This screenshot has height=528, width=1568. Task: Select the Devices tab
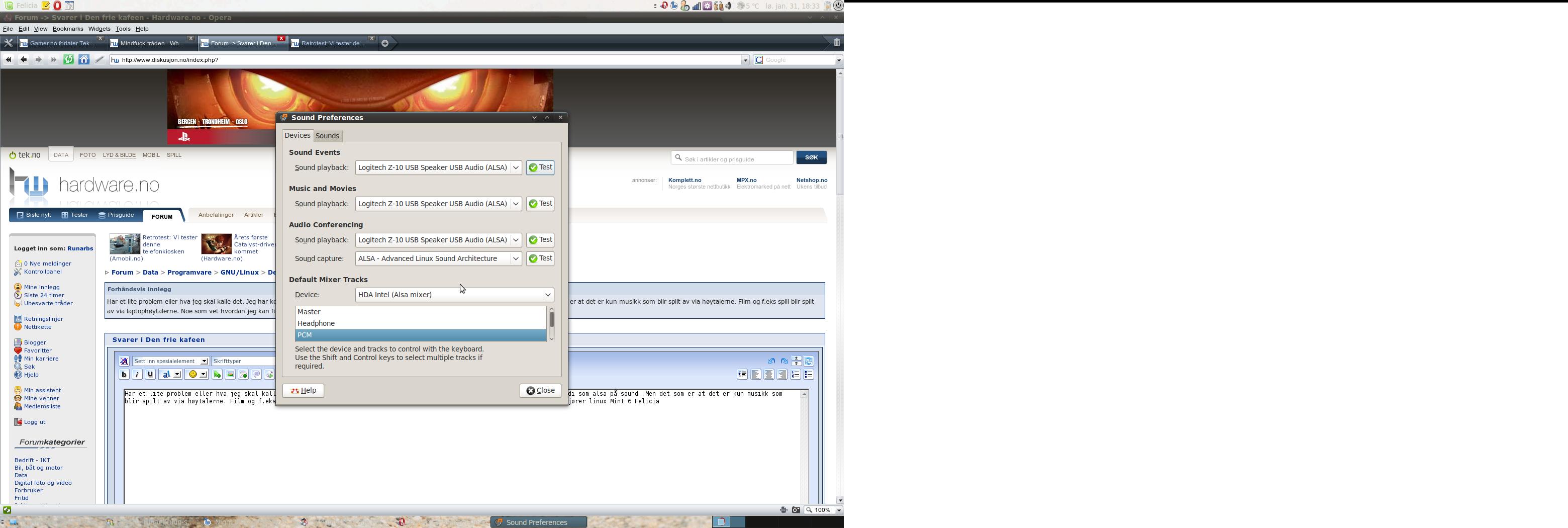[298, 136]
